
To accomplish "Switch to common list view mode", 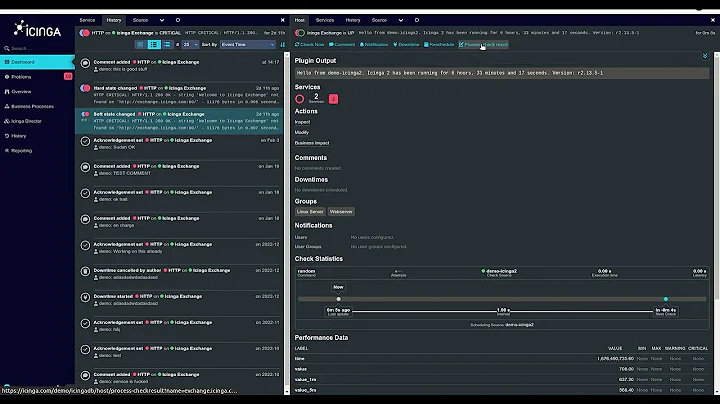I will [x=153, y=45].
